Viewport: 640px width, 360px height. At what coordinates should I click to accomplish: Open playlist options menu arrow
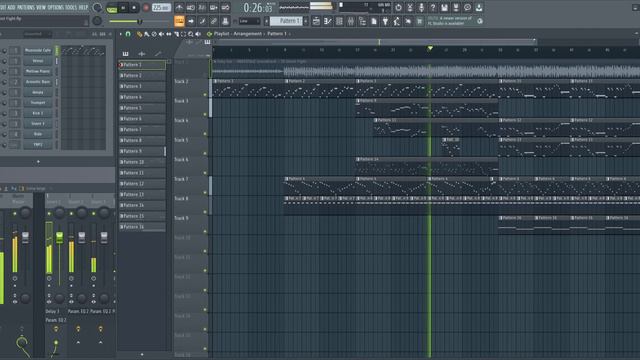click(121, 34)
